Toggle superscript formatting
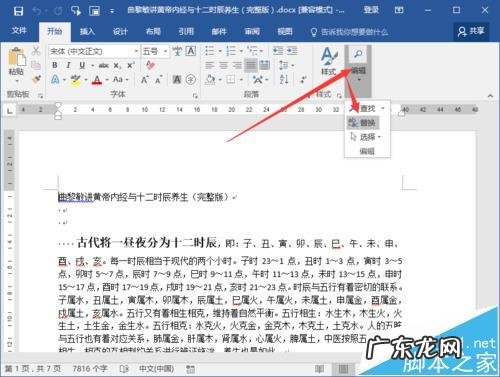The width and height of the screenshot is (500, 377). pyautogui.click(x=131, y=65)
